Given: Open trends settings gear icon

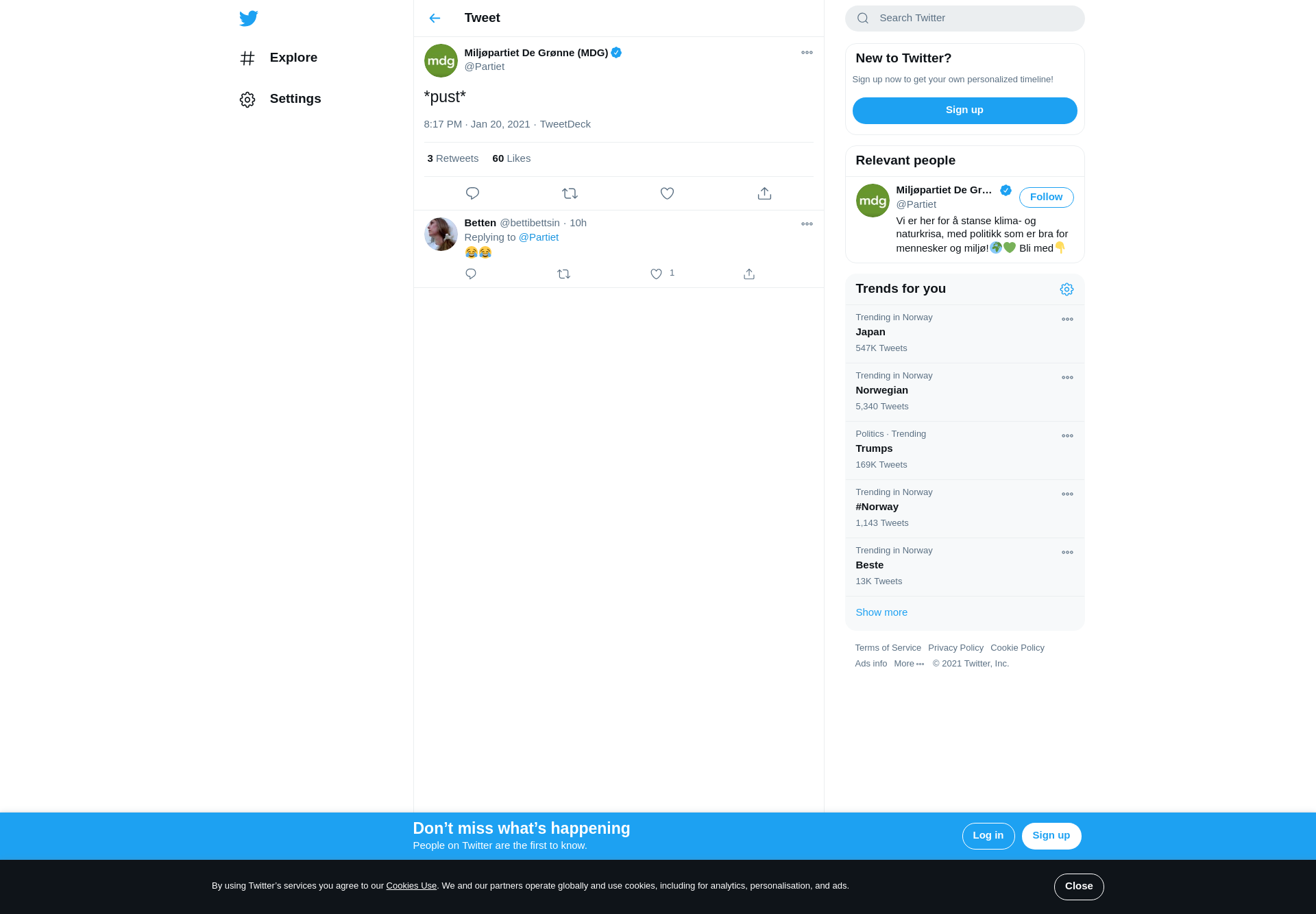Looking at the screenshot, I should (1067, 289).
